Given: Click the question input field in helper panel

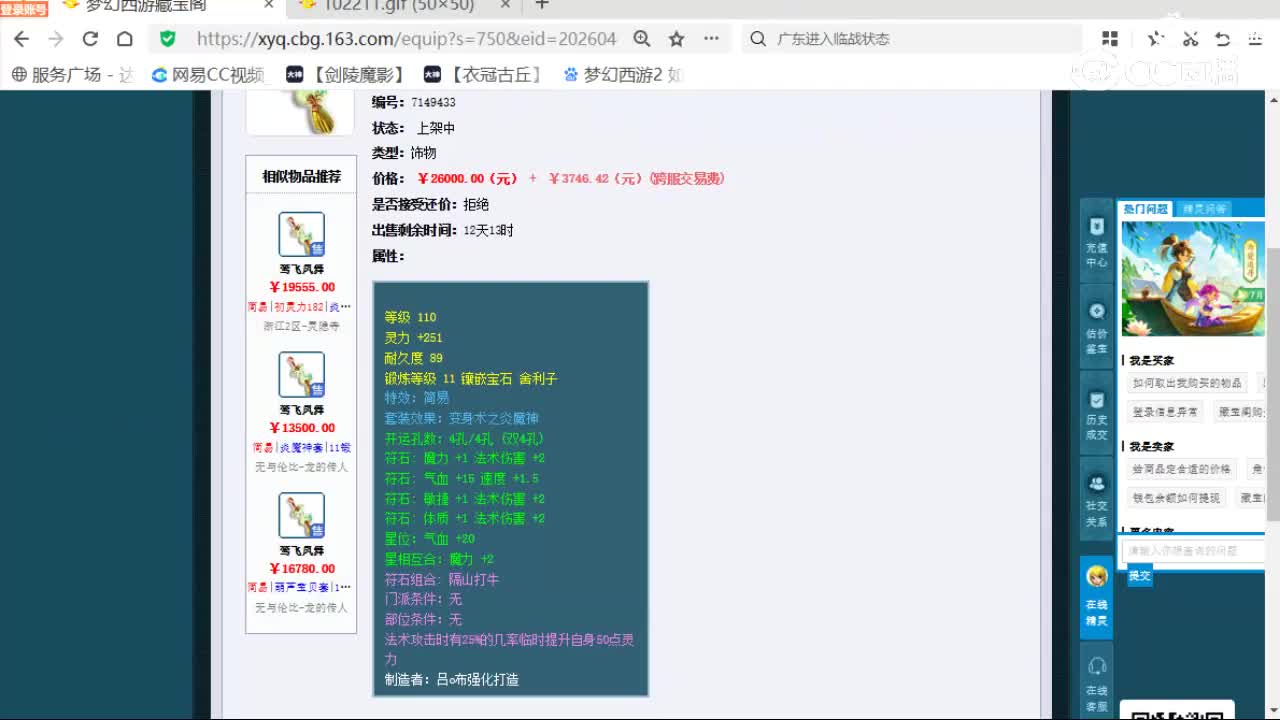Looking at the screenshot, I should 1192,551.
